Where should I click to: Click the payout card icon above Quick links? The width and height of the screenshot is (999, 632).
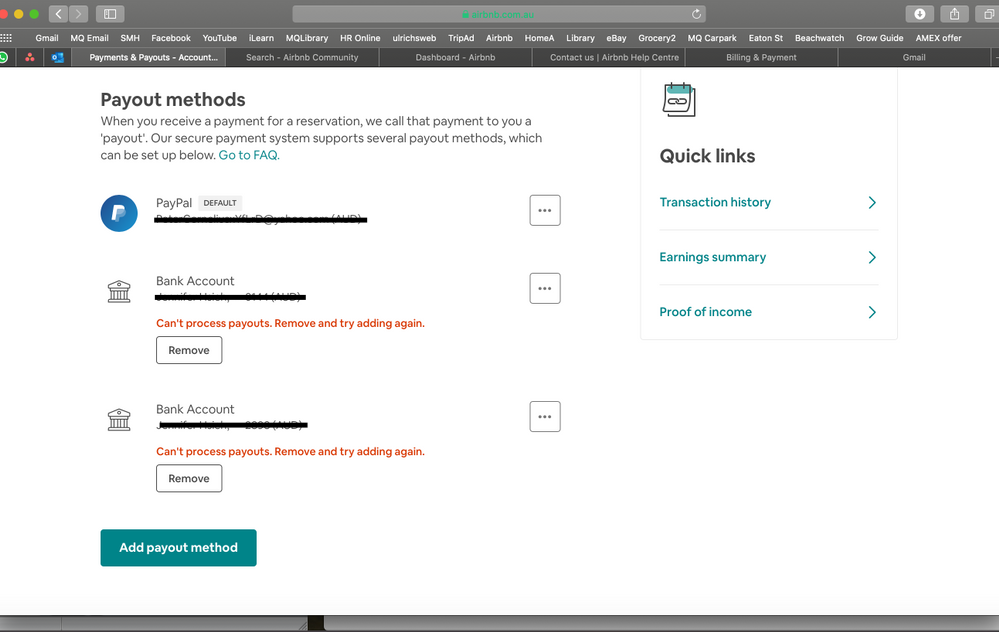click(x=678, y=99)
